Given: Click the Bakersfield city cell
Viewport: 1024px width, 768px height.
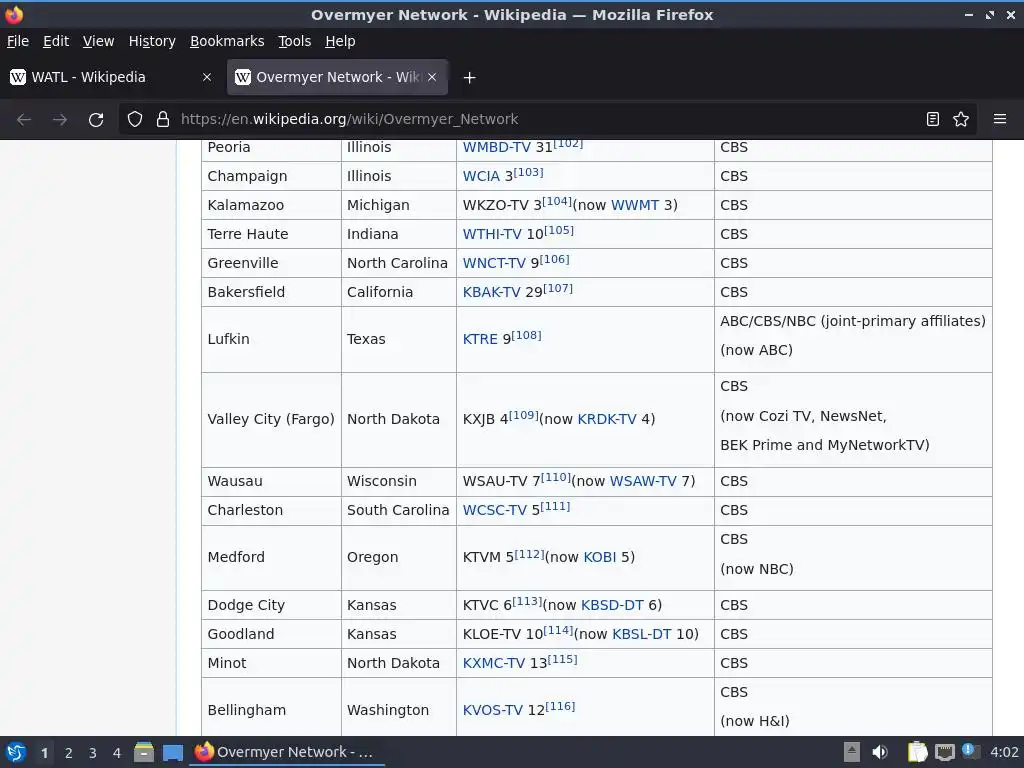Looking at the screenshot, I should (x=271, y=292).
